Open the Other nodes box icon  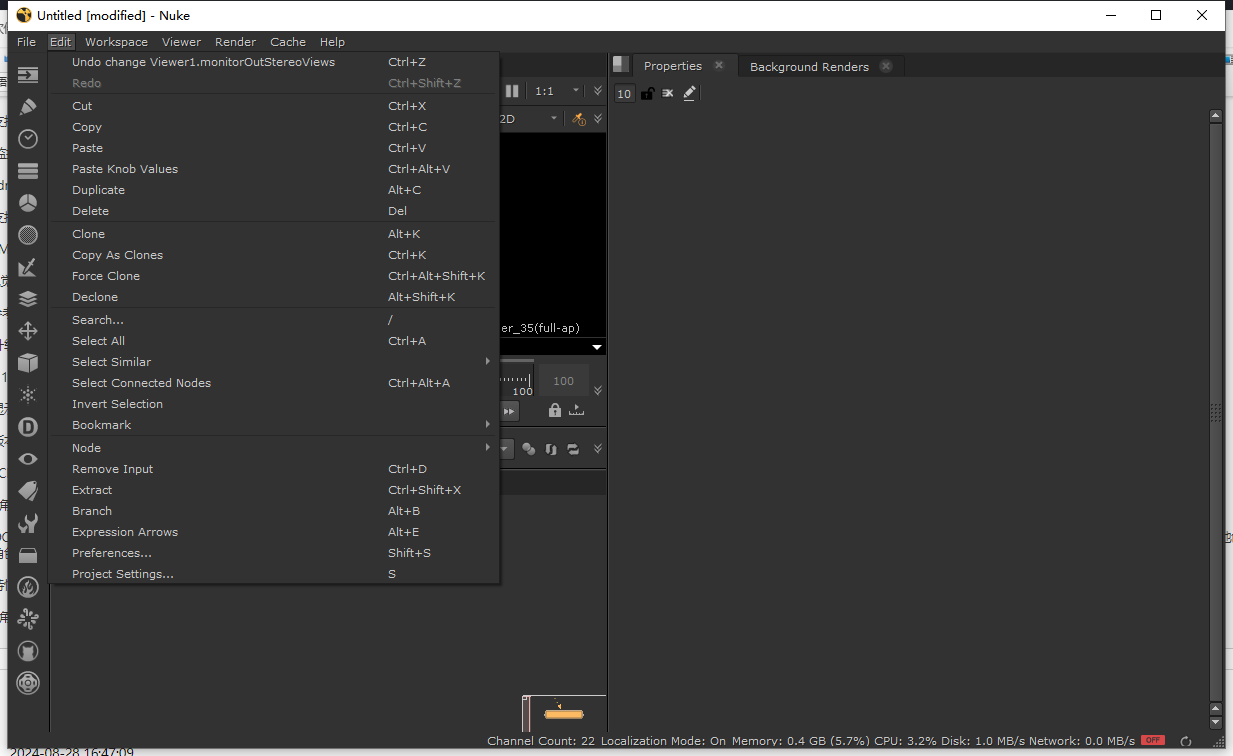28,555
